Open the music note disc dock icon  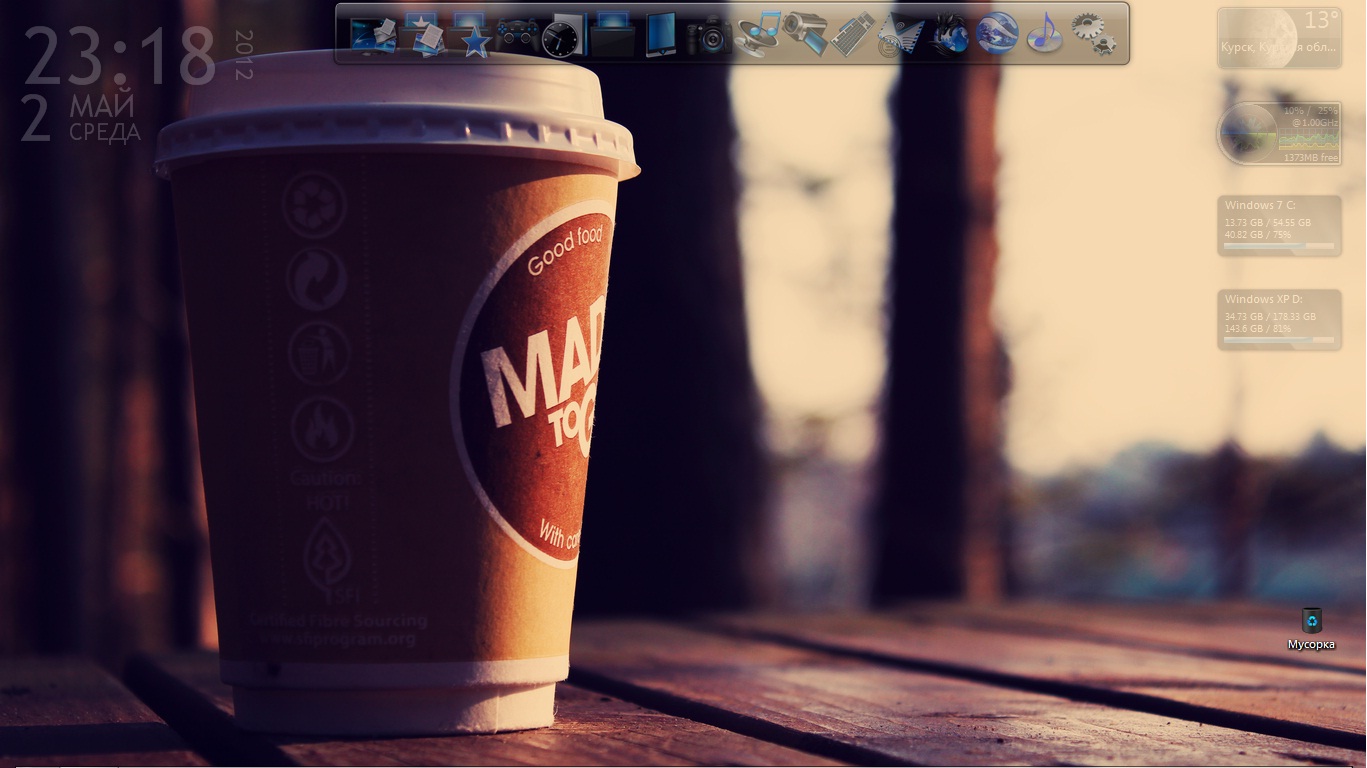point(1044,34)
